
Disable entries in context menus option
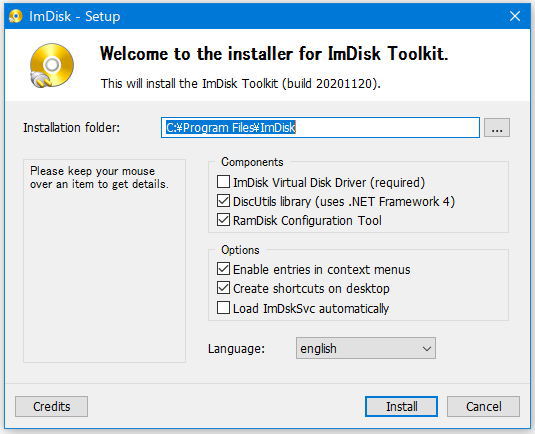coord(223,269)
